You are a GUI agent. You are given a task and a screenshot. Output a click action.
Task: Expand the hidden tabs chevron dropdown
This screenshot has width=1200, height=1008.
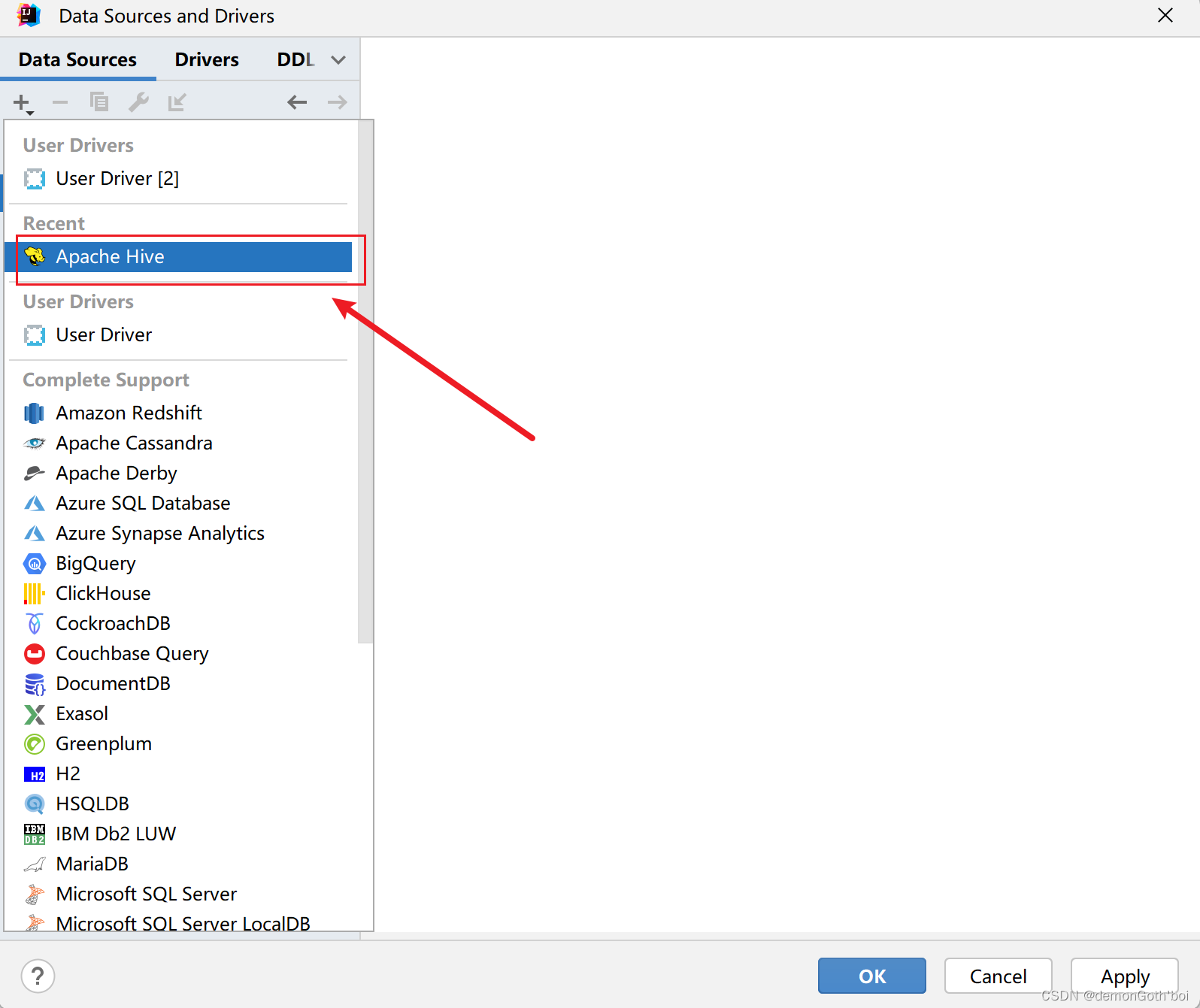click(x=339, y=59)
